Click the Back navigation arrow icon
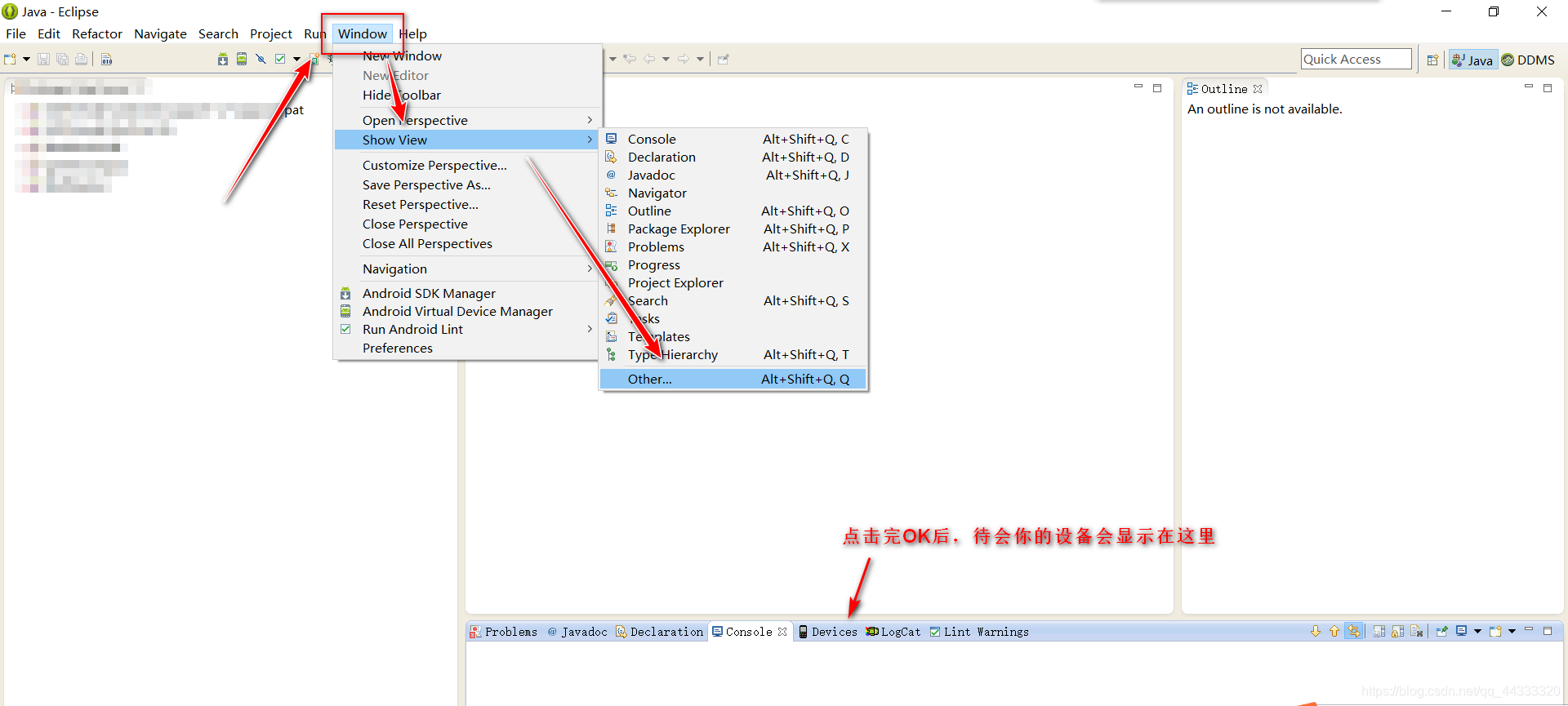 [649, 59]
